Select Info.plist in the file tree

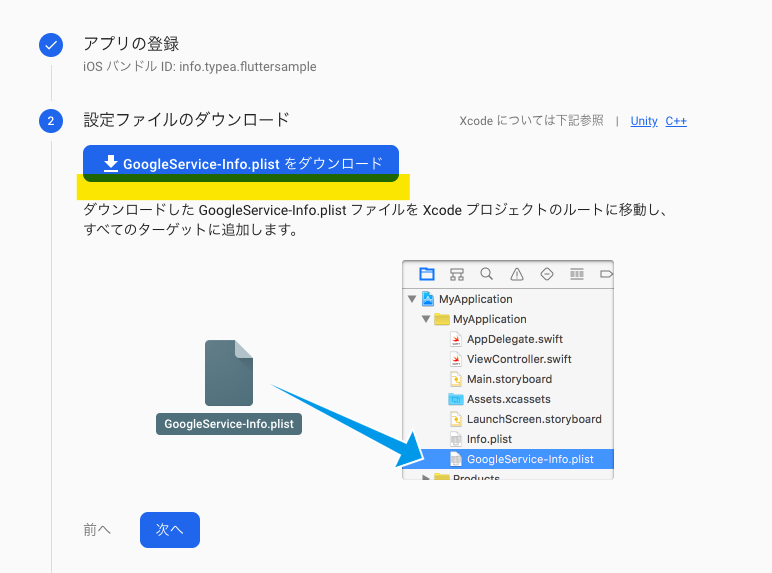click(489, 439)
